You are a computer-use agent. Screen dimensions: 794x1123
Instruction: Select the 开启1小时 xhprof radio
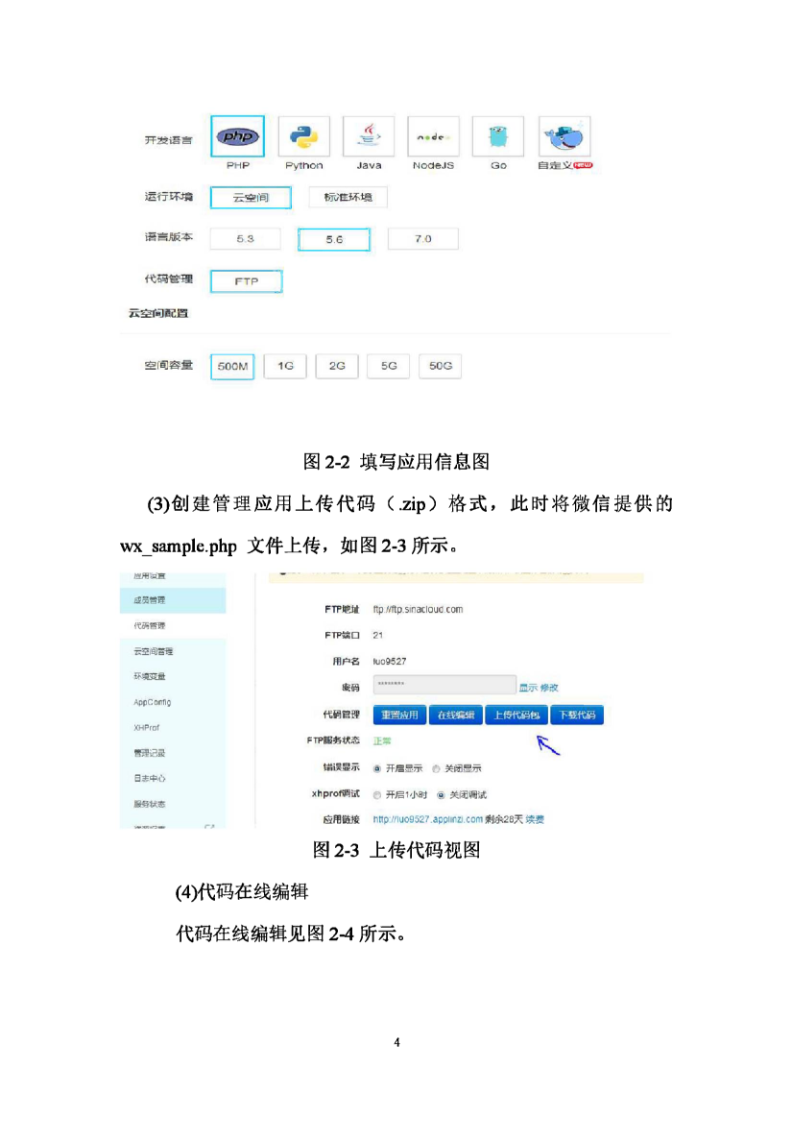tap(377, 795)
